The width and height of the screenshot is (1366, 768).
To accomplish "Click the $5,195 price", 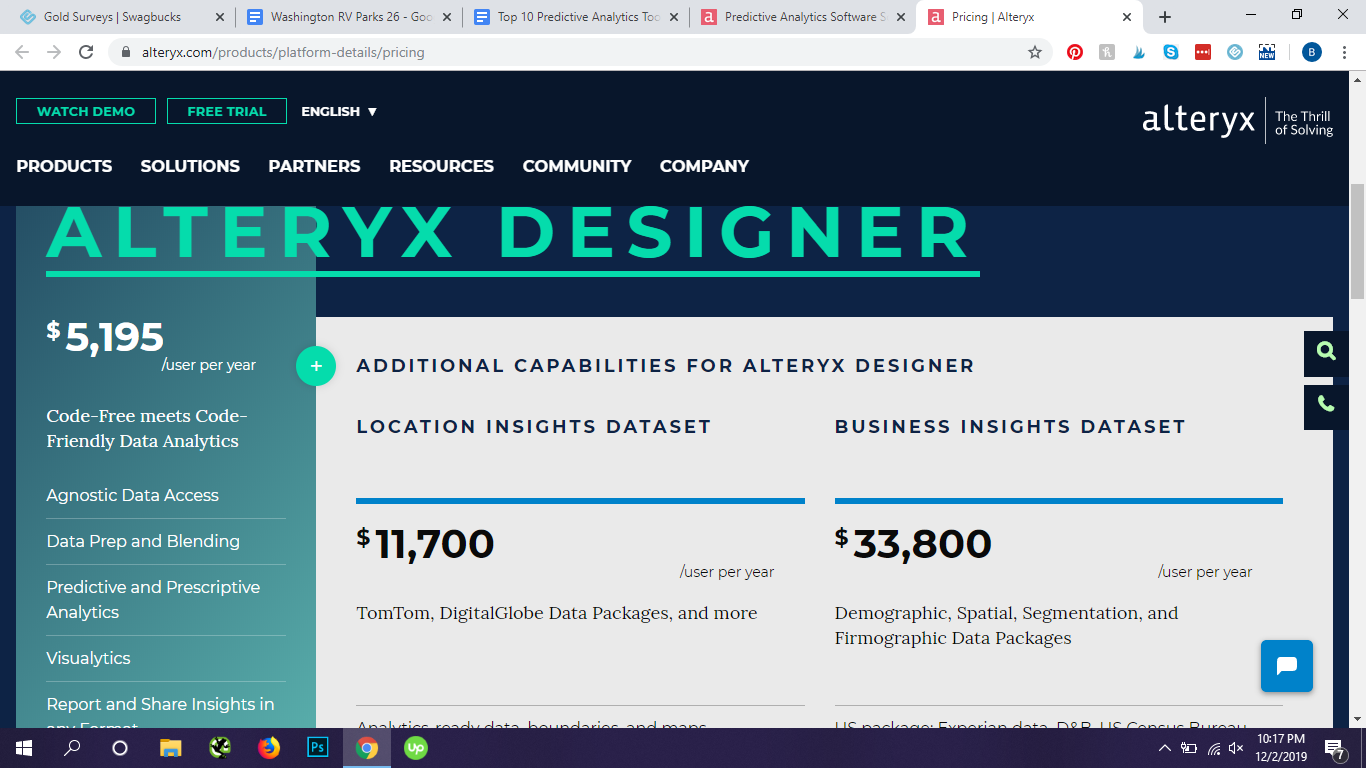I will click(x=105, y=337).
